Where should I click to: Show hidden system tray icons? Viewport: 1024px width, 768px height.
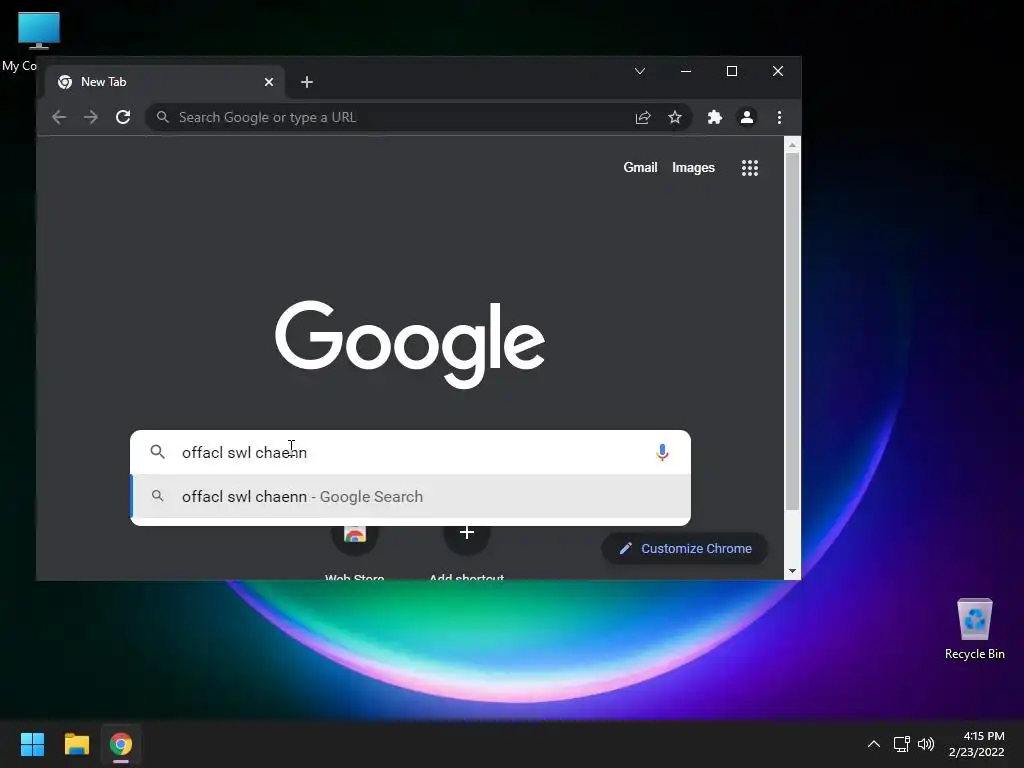[x=874, y=744]
